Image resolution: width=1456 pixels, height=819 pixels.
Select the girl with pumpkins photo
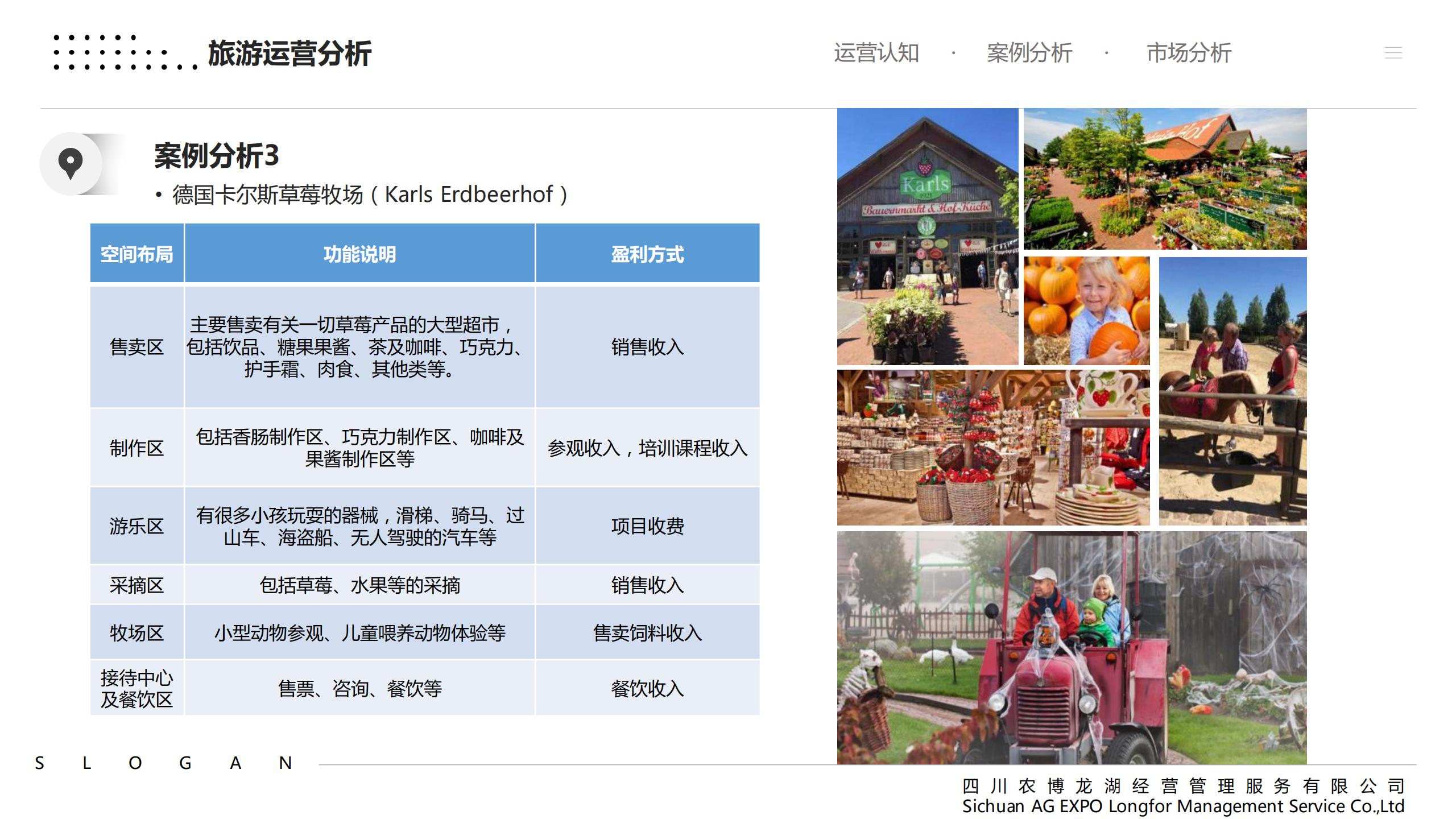[1086, 311]
